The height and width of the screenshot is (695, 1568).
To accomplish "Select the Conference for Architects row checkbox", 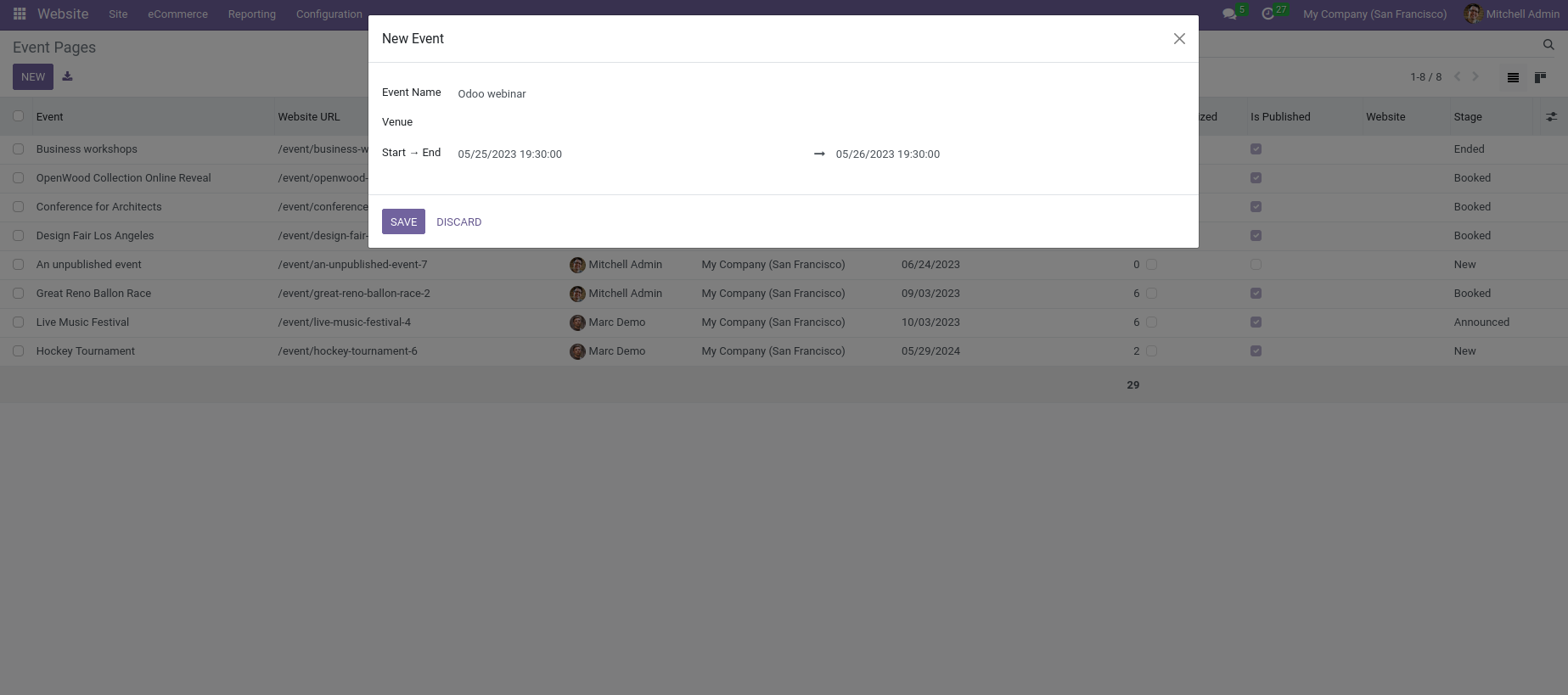I will pos(18,207).
